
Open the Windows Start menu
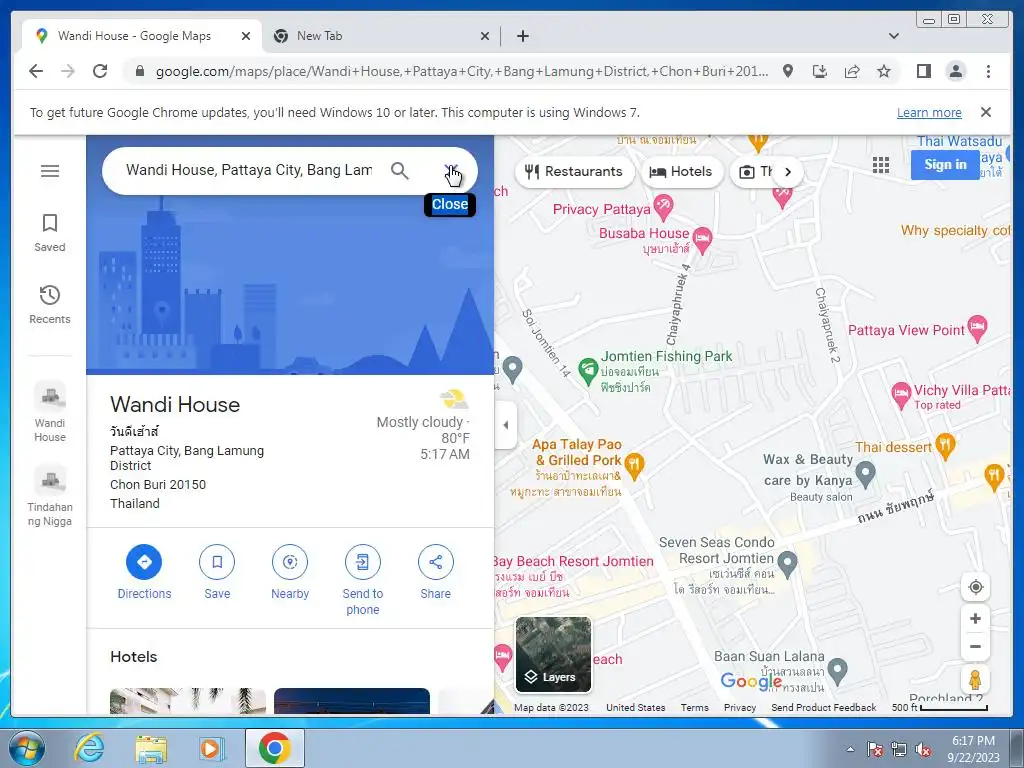[x=27, y=748]
